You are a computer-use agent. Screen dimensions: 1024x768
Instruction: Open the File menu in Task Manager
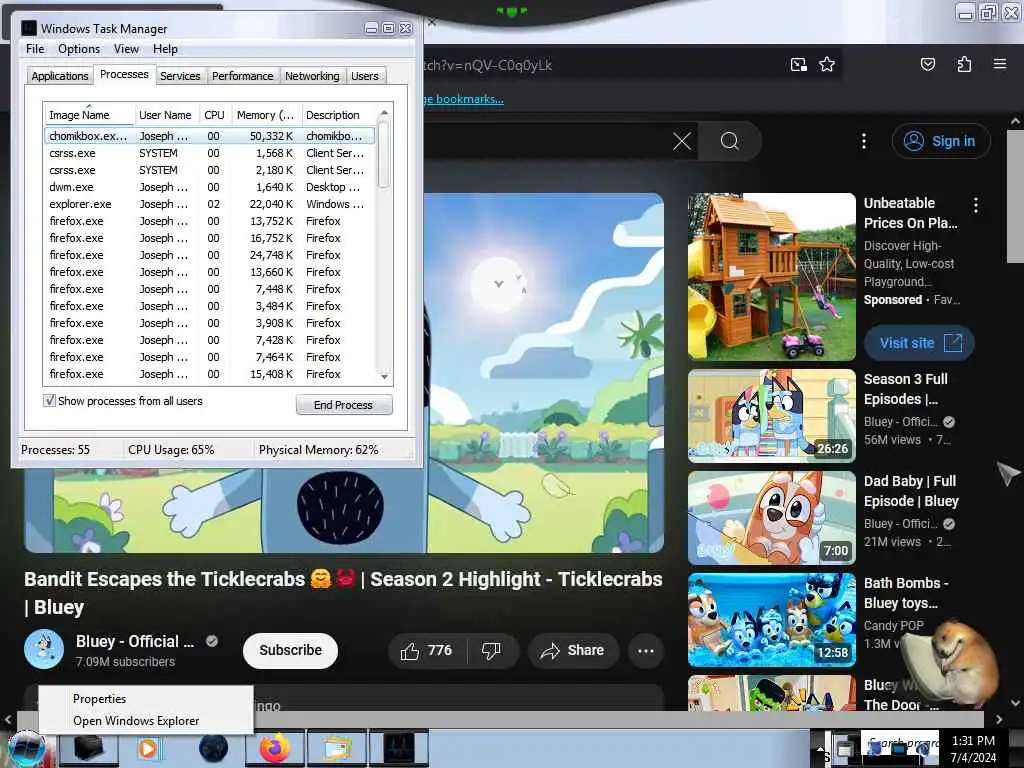pos(35,49)
